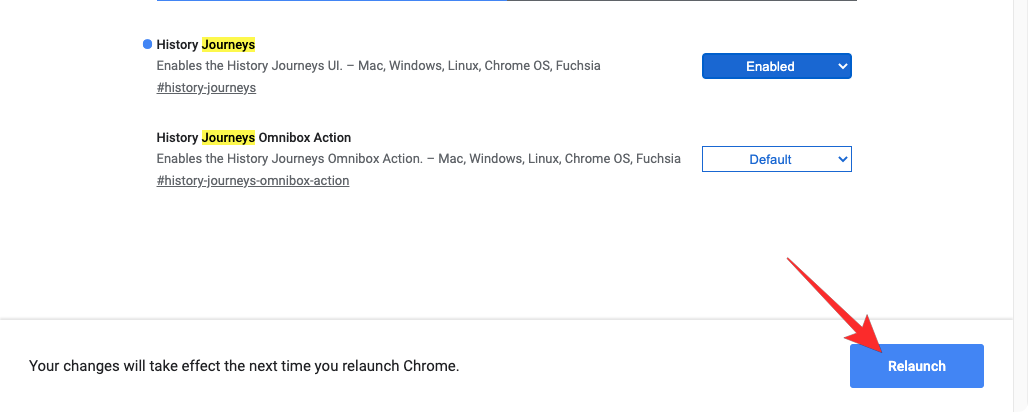The width and height of the screenshot is (1028, 412).
Task: Click the highlighted Journeys word in first title
Action: click(229, 44)
